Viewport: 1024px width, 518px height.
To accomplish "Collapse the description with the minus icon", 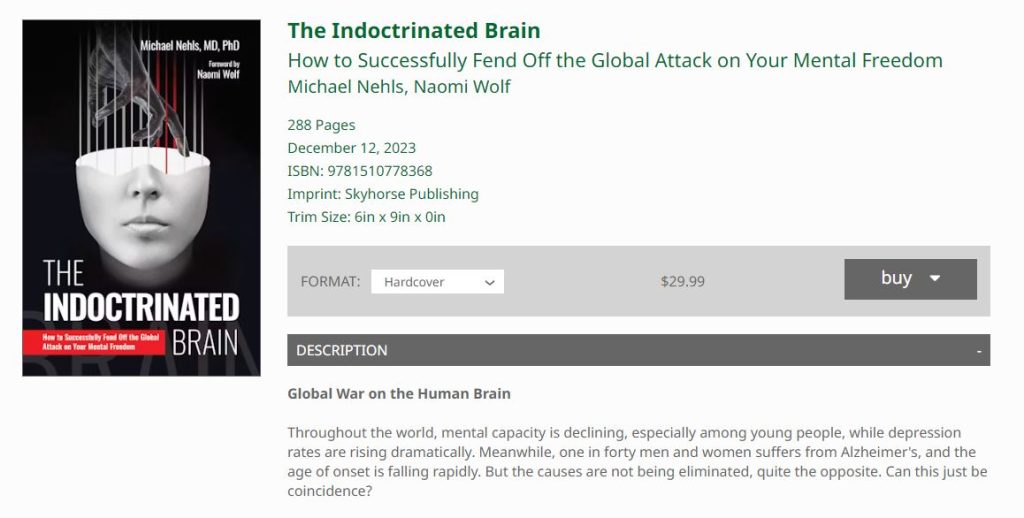I will point(979,351).
